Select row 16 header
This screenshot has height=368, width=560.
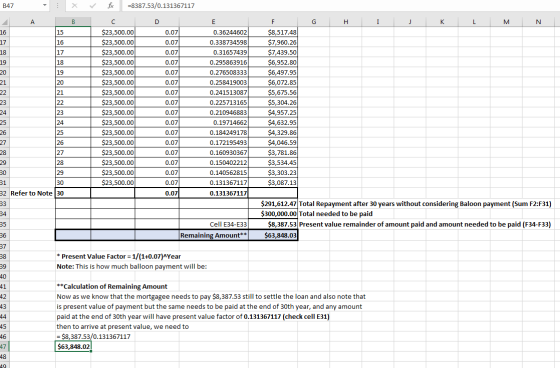point(4,32)
